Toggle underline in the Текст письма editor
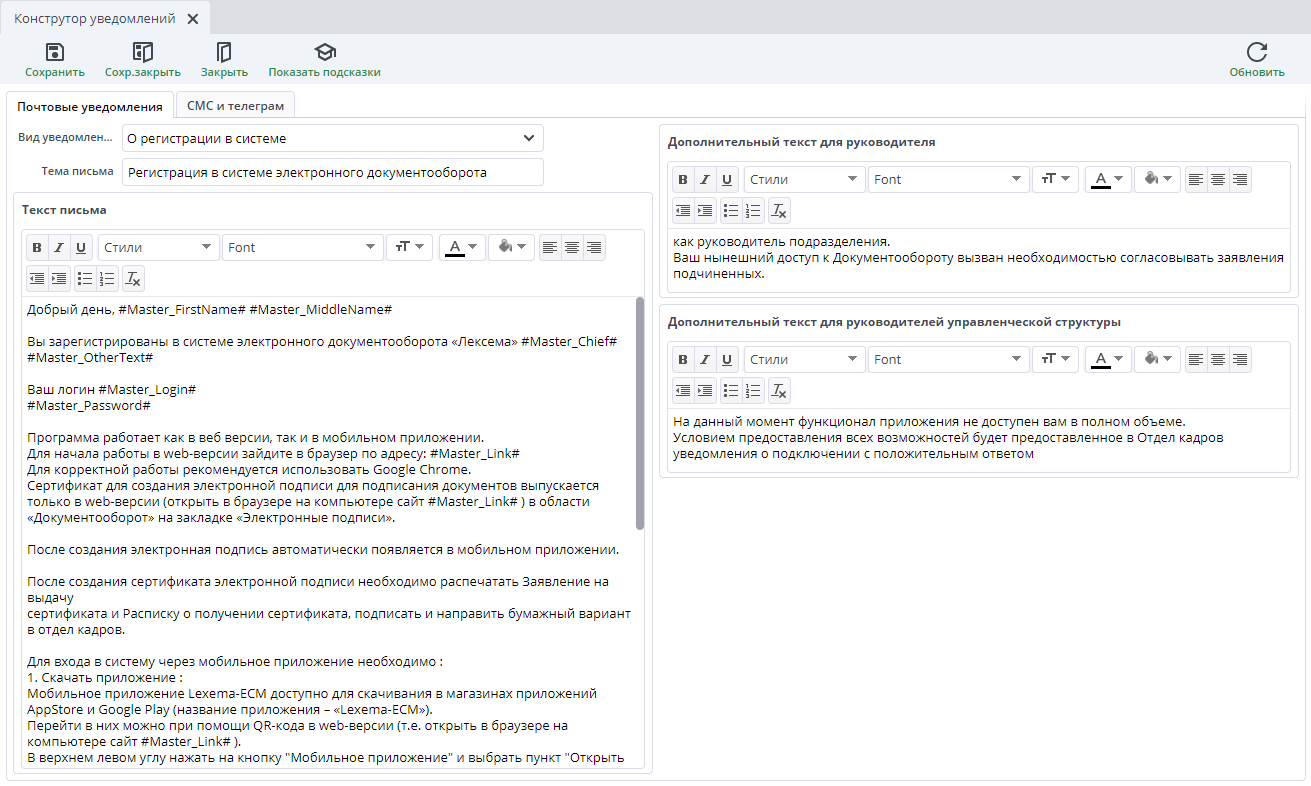Screen dimensions: 1311x786 (x=81, y=248)
